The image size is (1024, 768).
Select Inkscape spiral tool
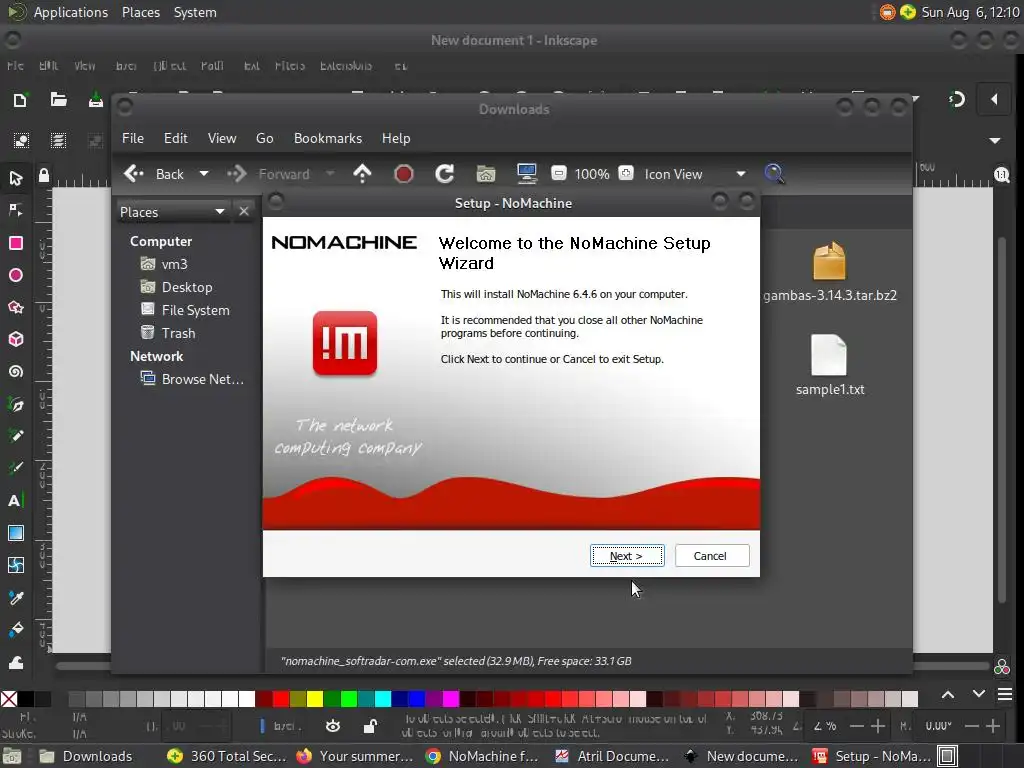[16, 371]
